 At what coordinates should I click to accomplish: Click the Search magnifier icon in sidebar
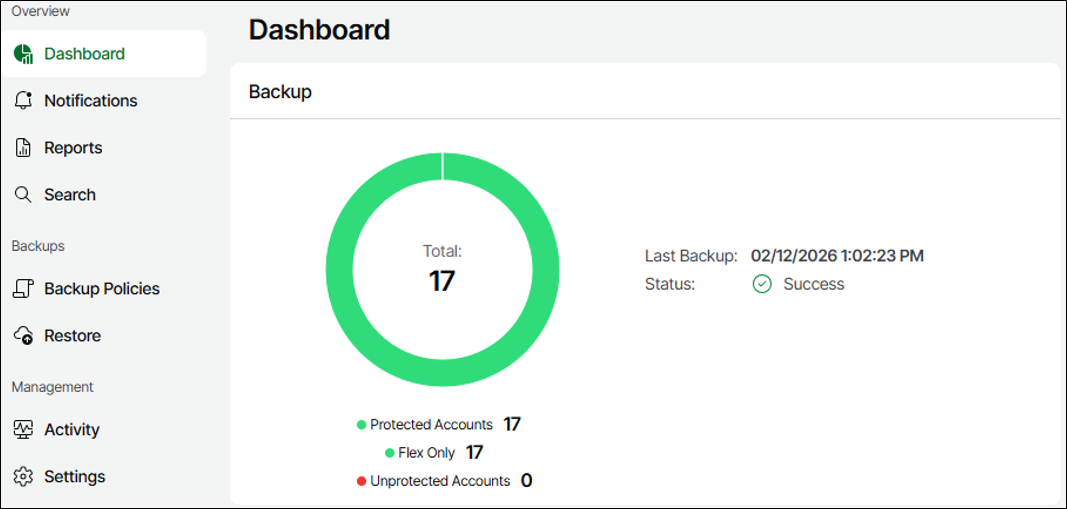23,195
